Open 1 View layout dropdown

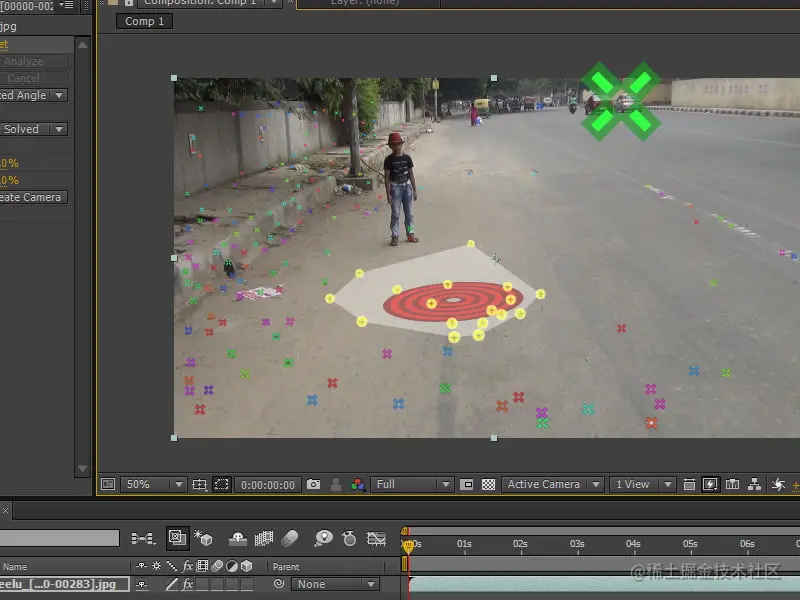[643, 484]
